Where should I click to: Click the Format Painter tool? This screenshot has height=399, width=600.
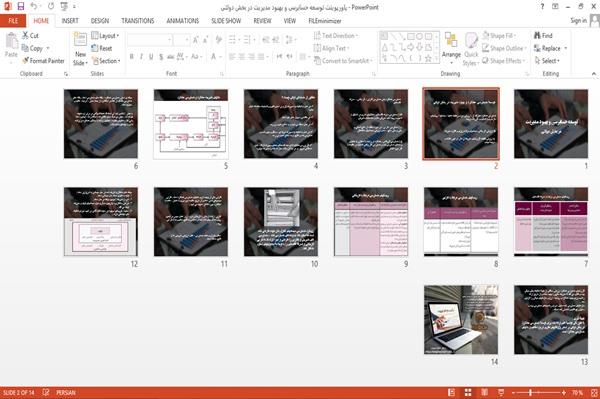[43, 61]
